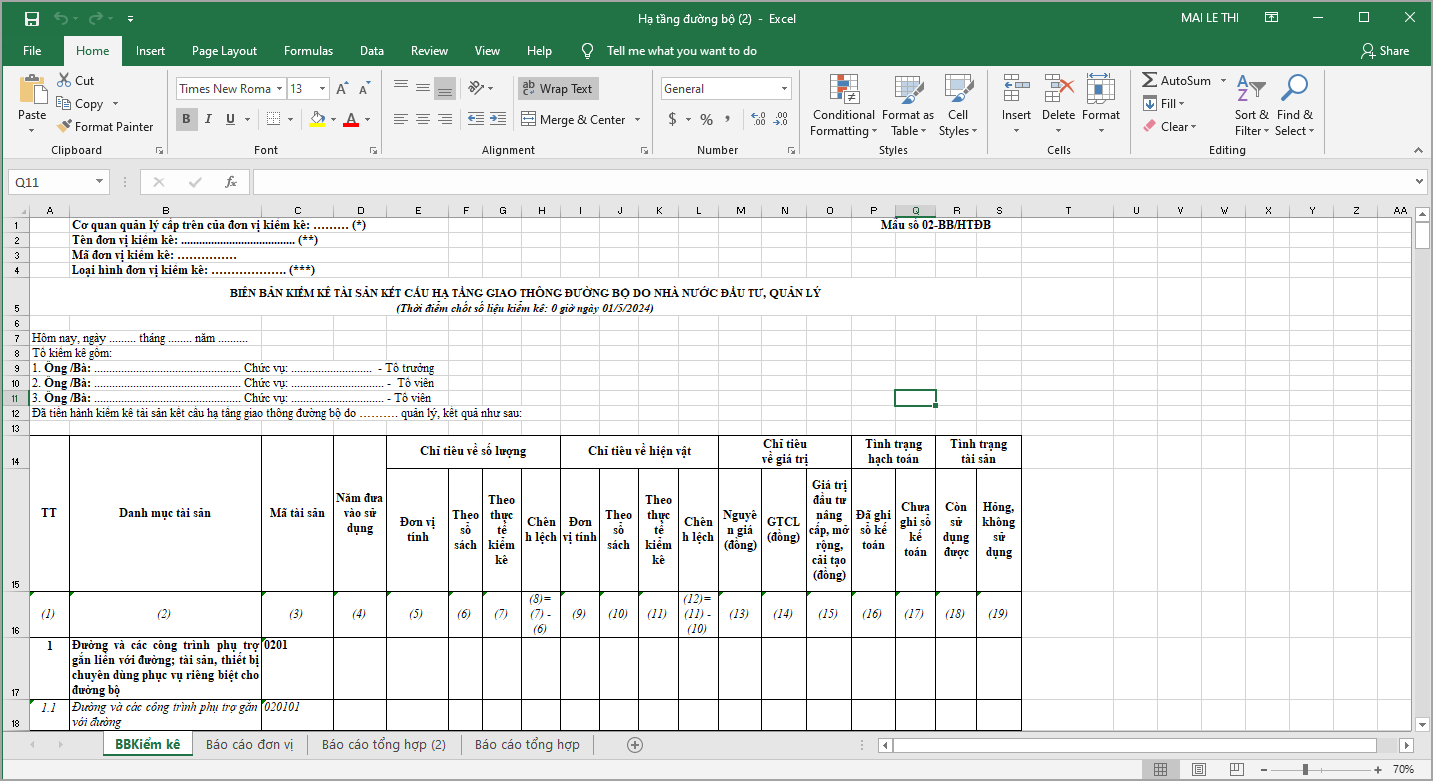Click the AutoSum button
Image resolution: width=1433 pixels, height=781 pixels.
(1176, 80)
